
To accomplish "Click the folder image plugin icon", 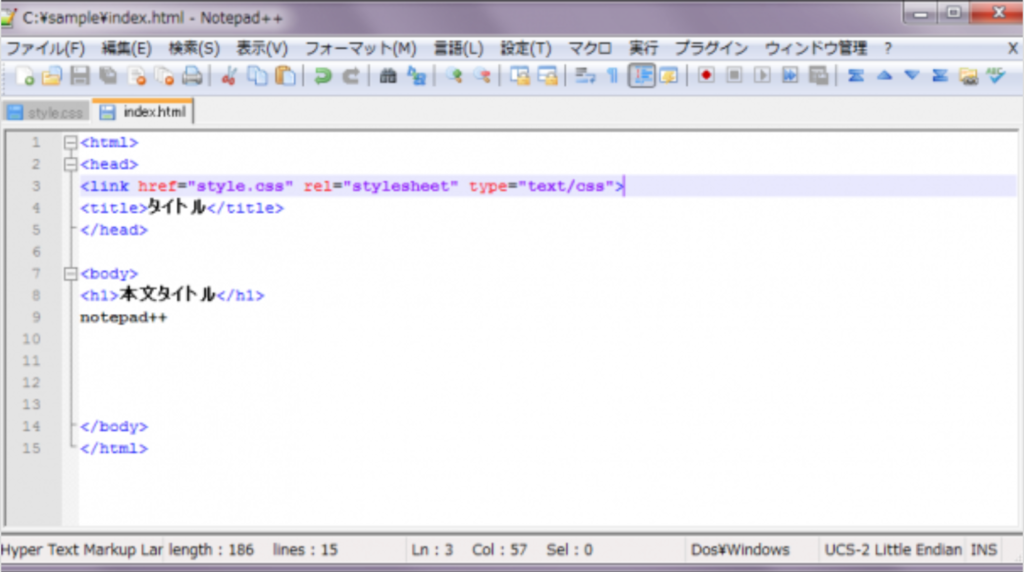I will pyautogui.click(x=968, y=76).
